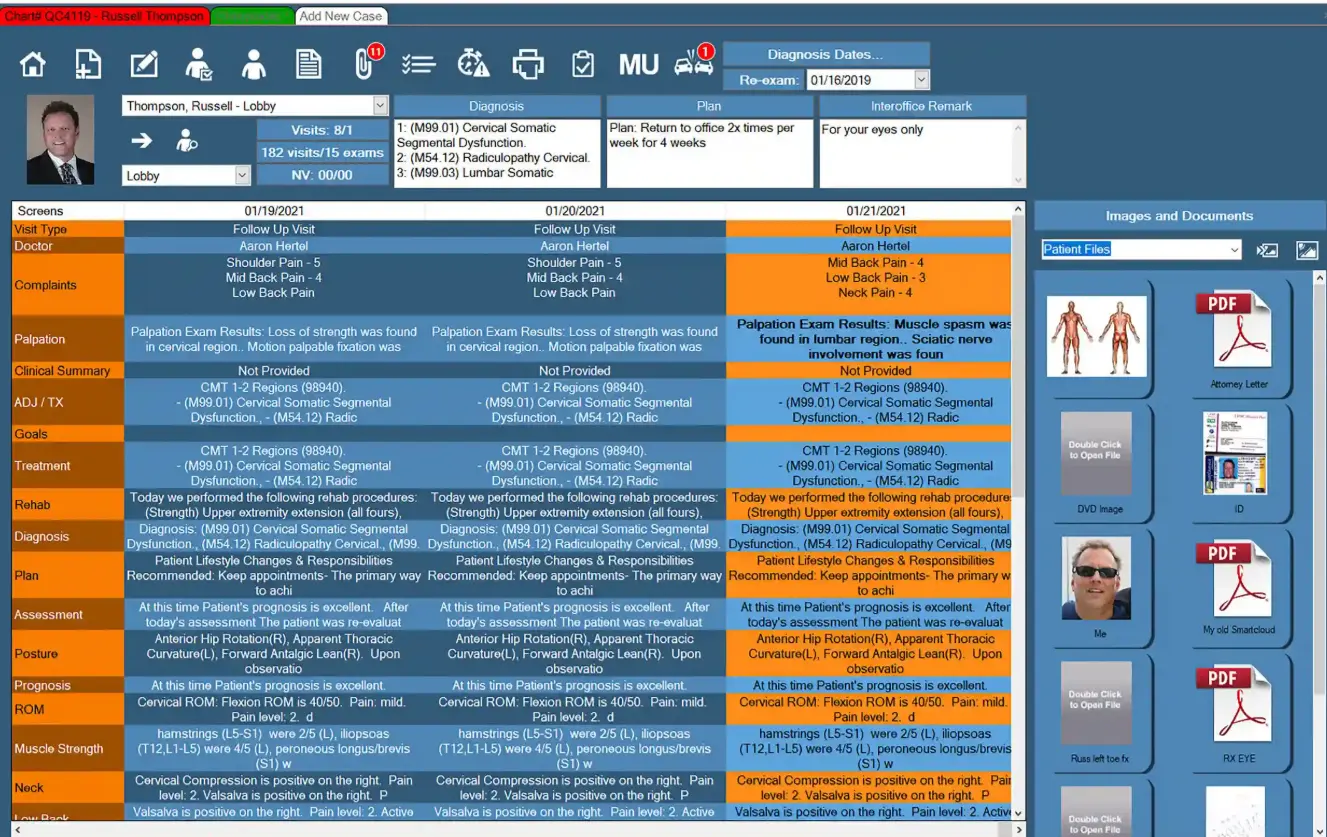Viewport: 1327px width, 837px height.
Task: Switch to the Add New Case tab
Action: point(340,16)
